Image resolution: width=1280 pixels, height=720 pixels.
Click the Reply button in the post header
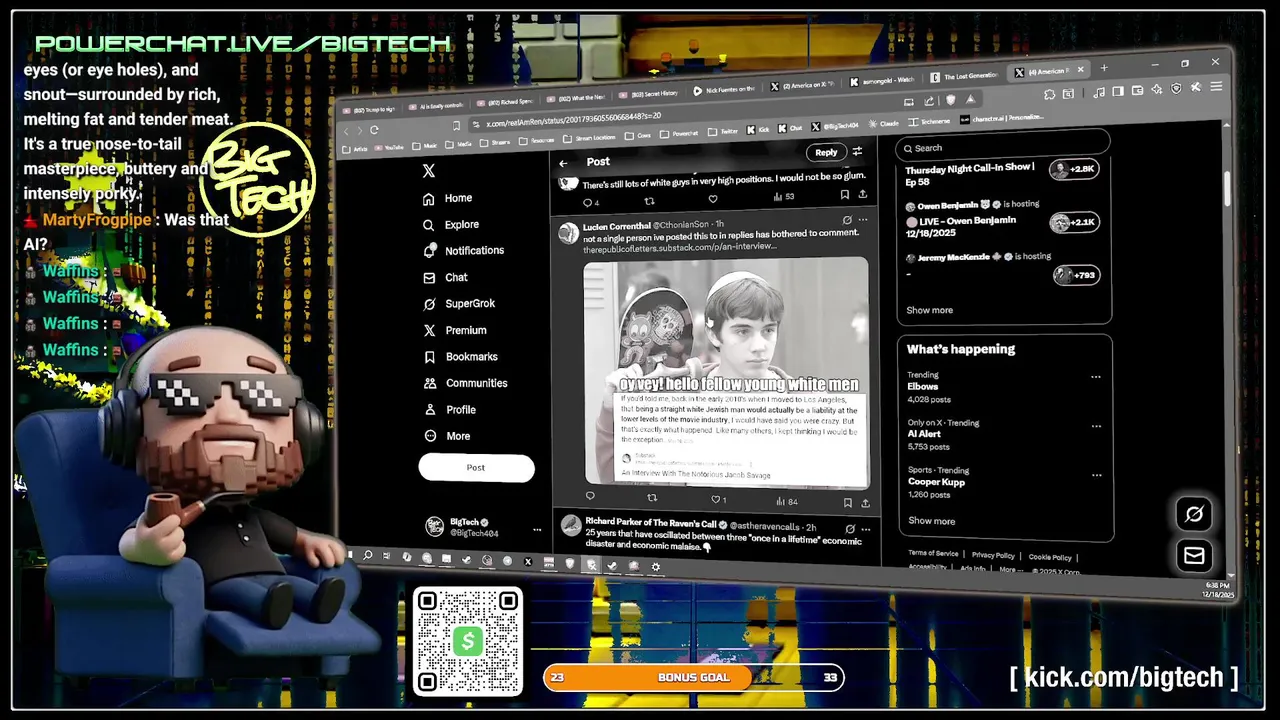click(x=826, y=153)
